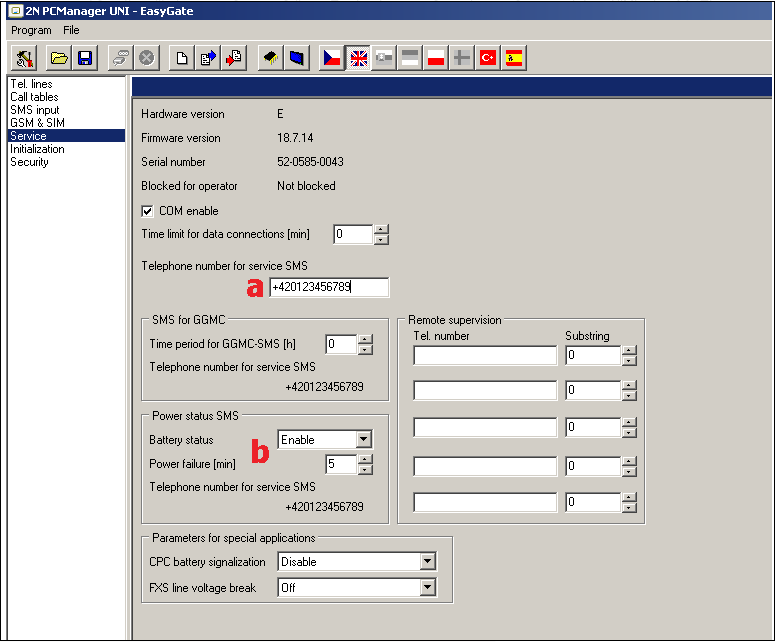Screen dimensions: 775x642
Task: Click the fourth Substring value field
Action: pyautogui.click(x=593, y=466)
